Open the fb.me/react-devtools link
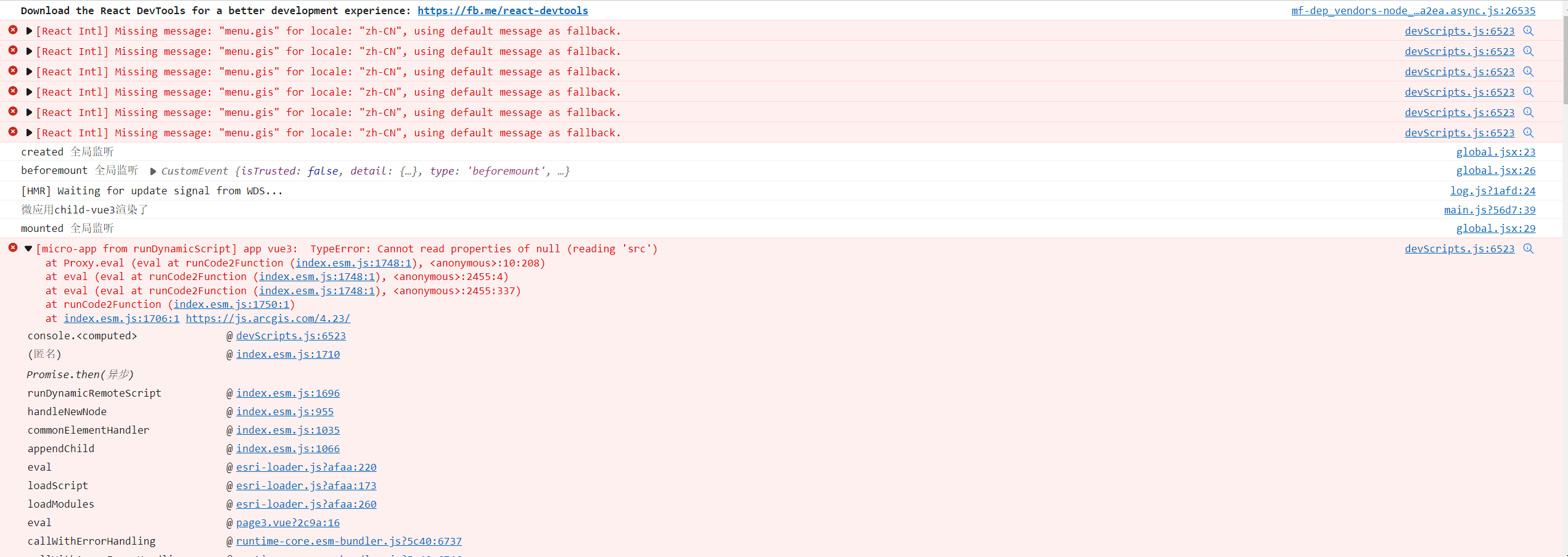 (x=503, y=10)
